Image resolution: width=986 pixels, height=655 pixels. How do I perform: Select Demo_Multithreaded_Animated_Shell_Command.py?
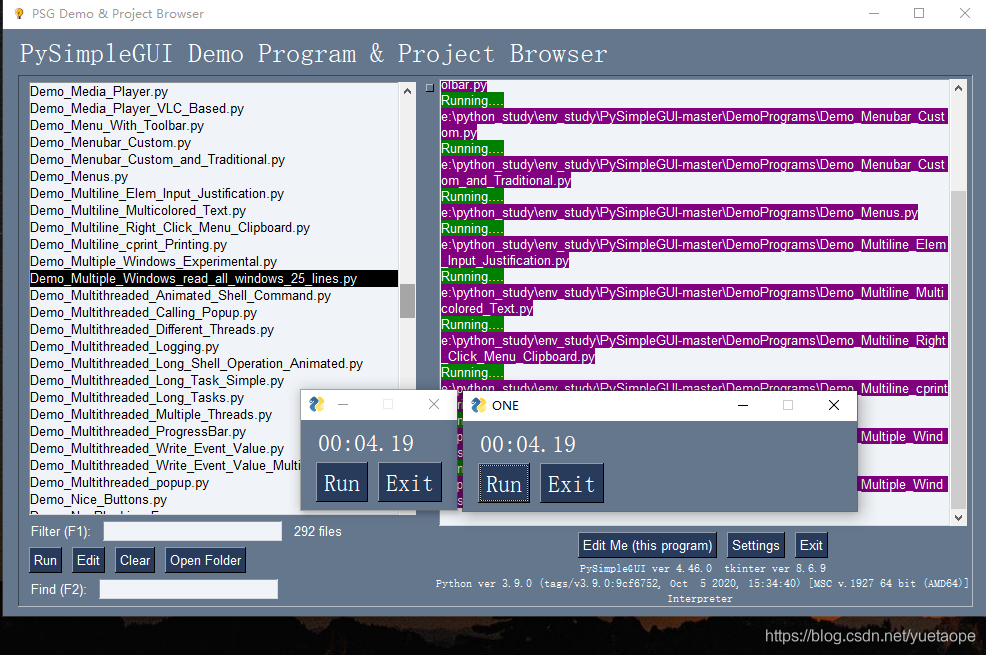click(x=214, y=295)
